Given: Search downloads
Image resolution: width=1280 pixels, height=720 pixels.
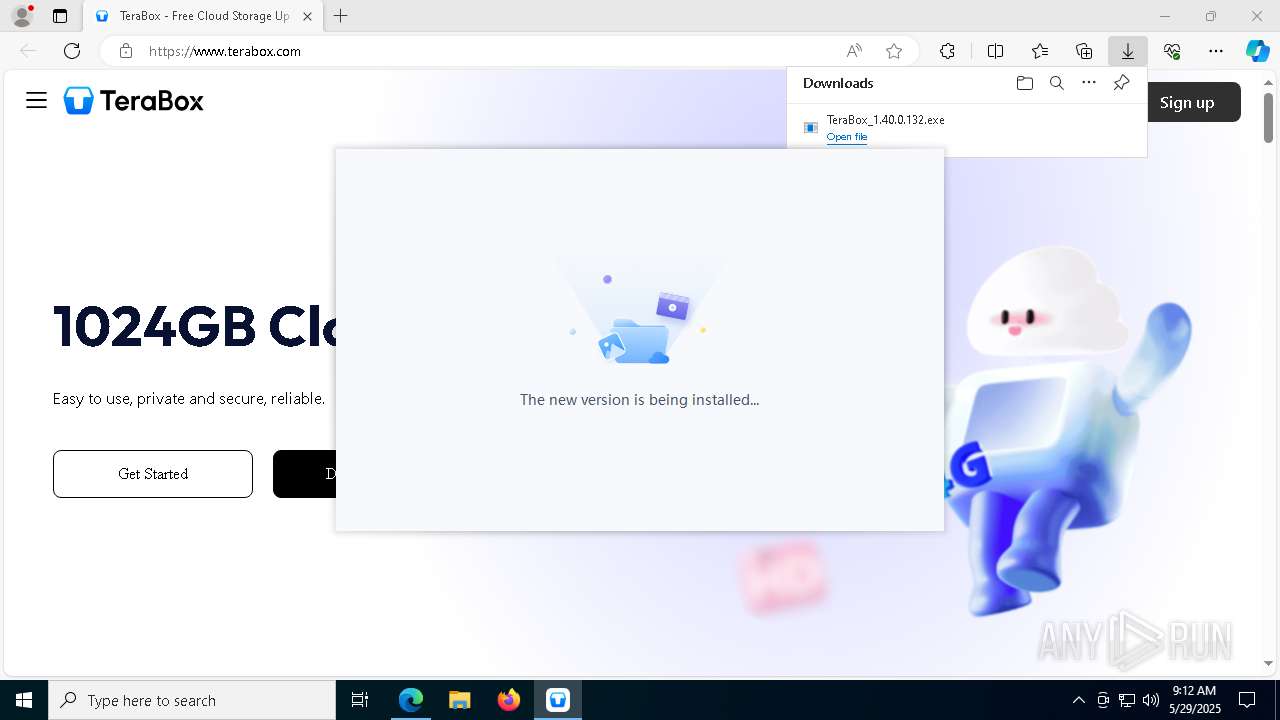Looking at the screenshot, I should pyautogui.click(x=1056, y=83).
